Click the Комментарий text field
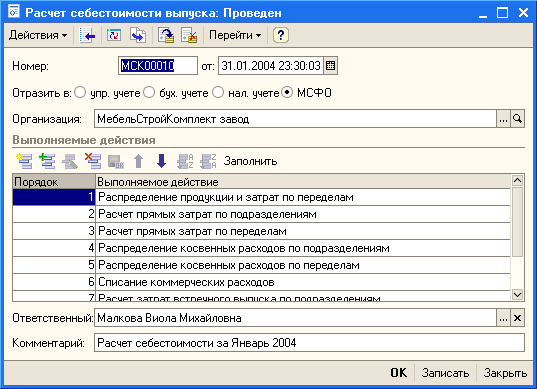 point(309,343)
